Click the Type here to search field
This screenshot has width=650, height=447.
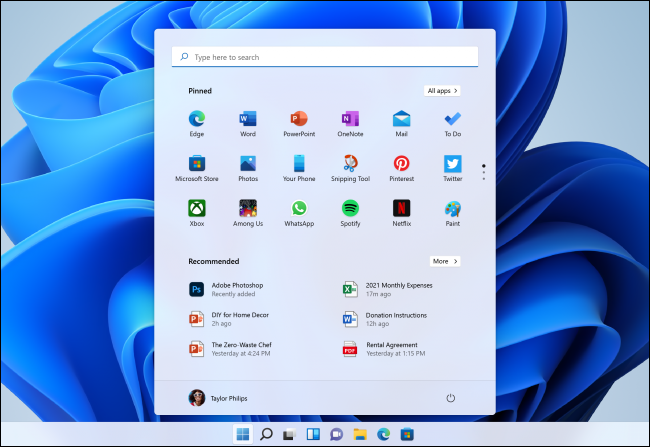click(x=325, y=58)
